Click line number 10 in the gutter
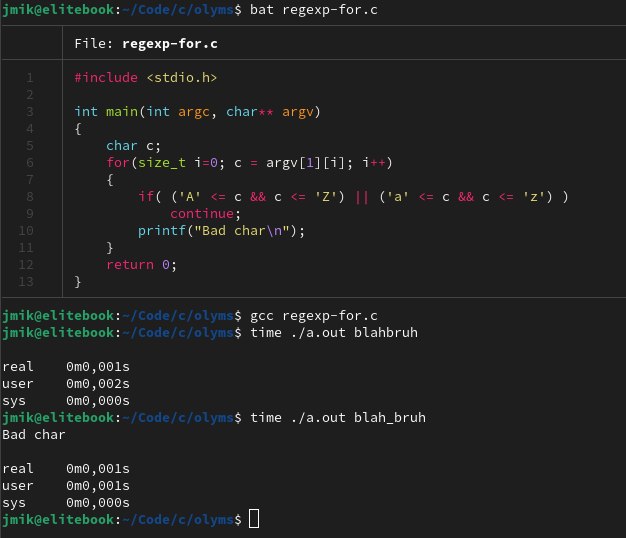This screenshot has width=626, height=538. point(26,231)
